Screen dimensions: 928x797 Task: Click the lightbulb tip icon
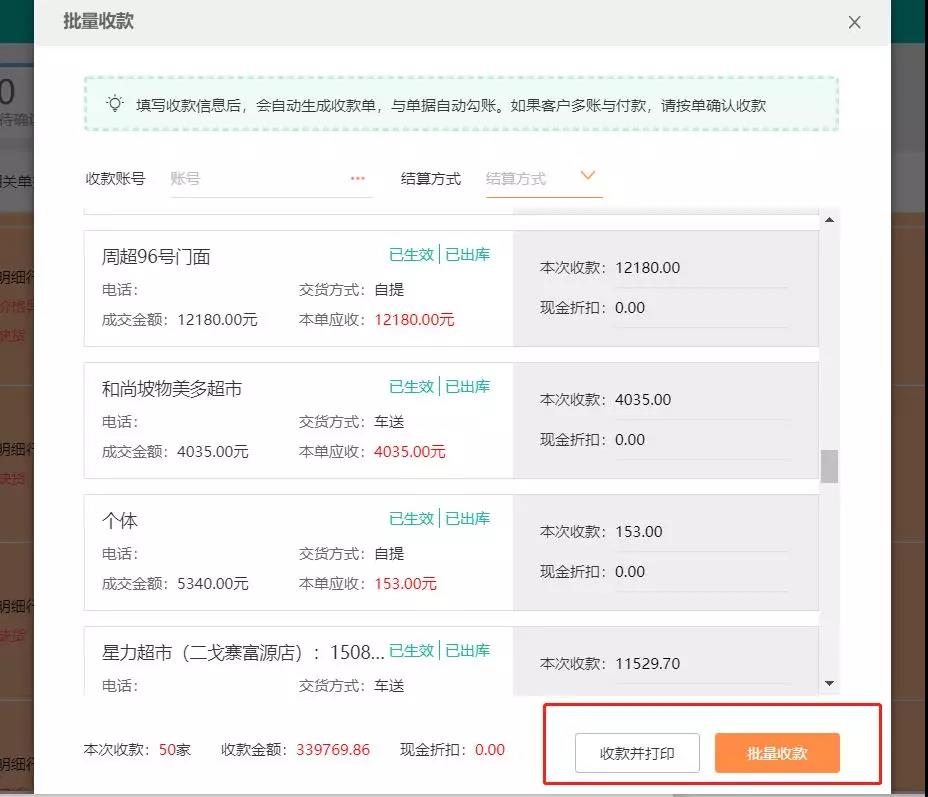tap(116, 103)
